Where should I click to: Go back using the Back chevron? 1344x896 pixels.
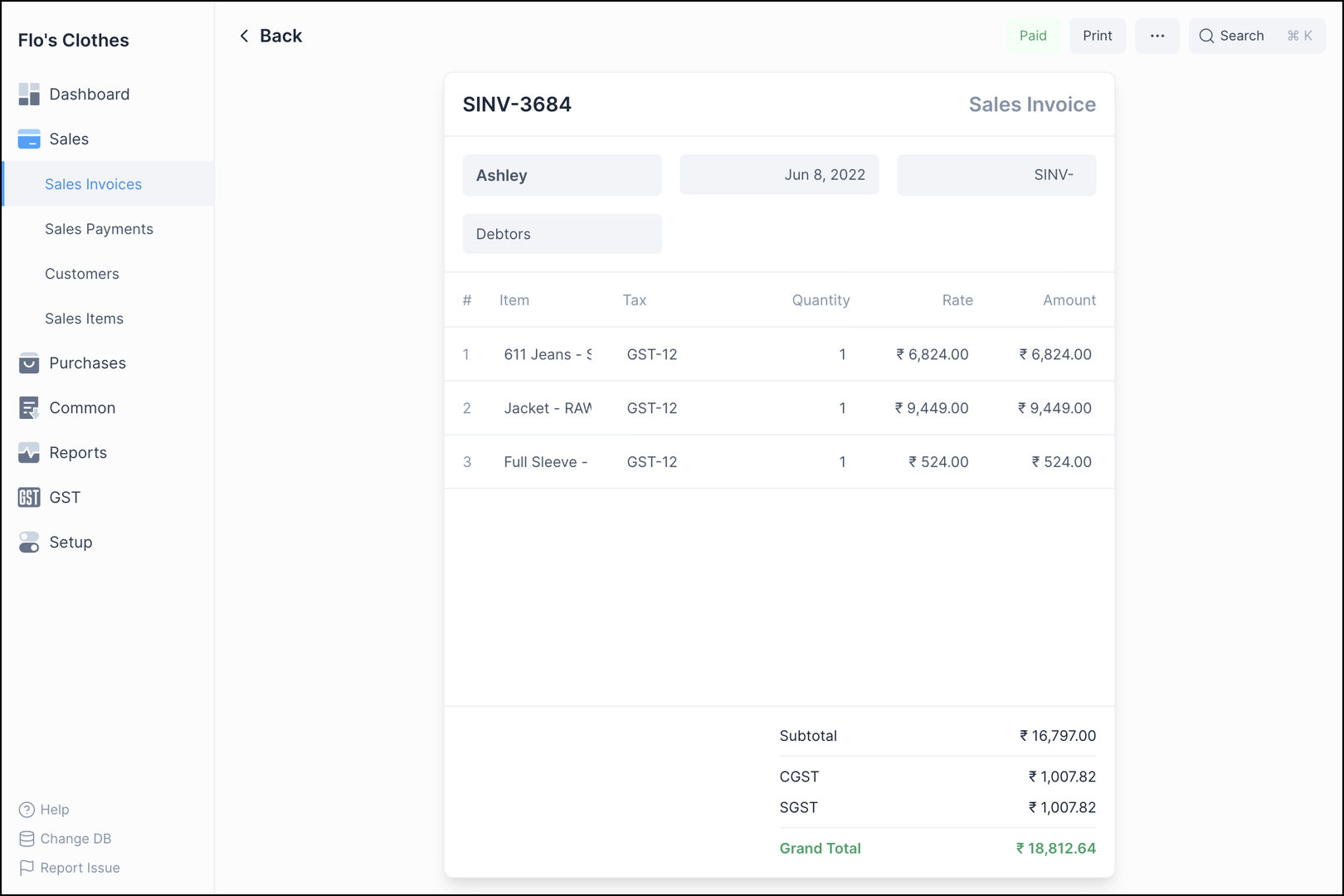click(245, 36)
